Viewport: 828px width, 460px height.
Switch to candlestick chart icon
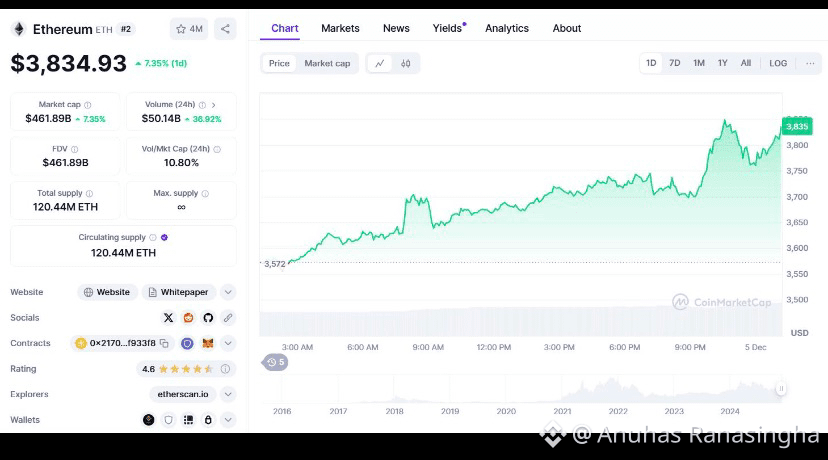(406, 63)
